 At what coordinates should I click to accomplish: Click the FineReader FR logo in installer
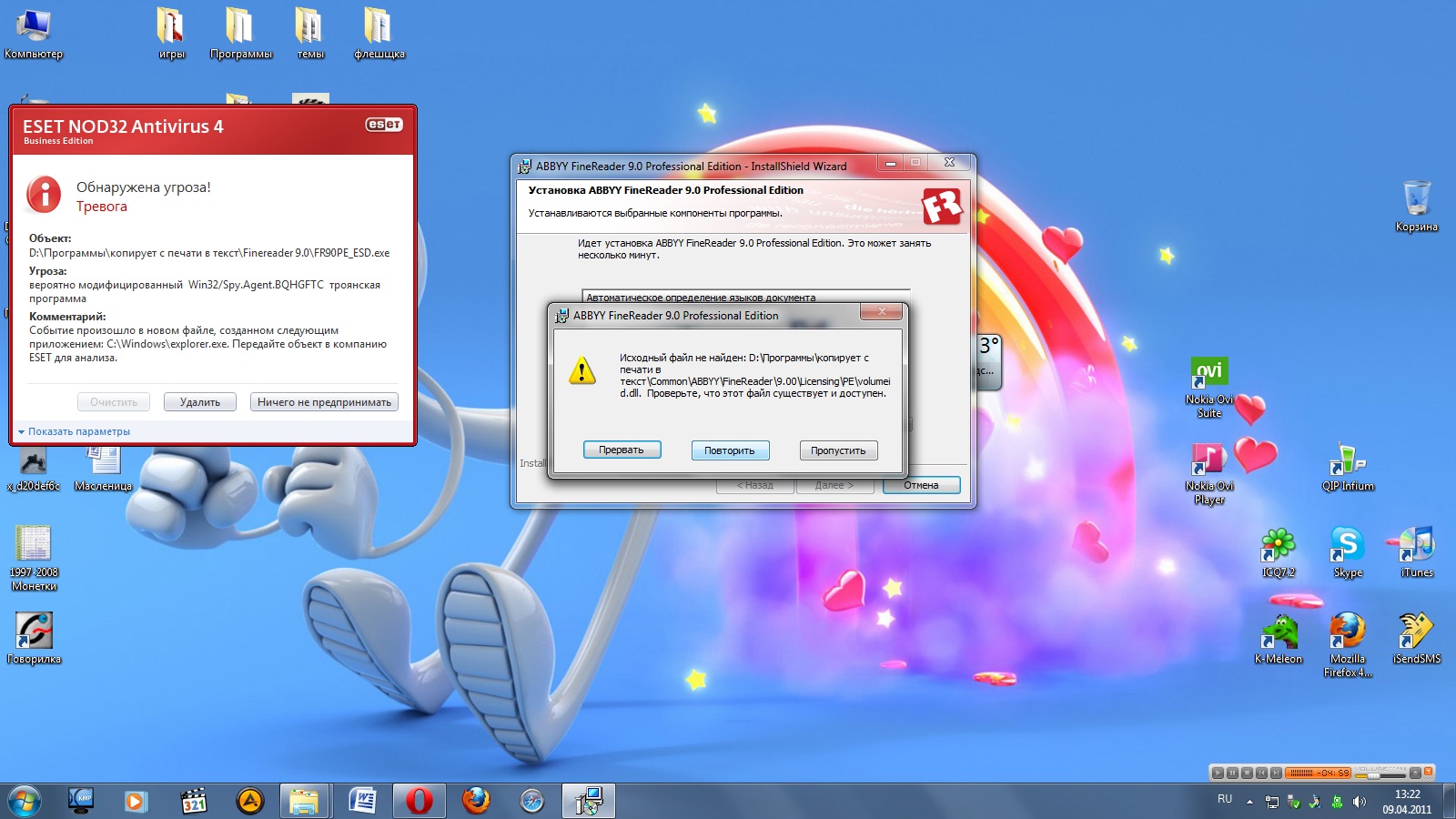[942, 207]
